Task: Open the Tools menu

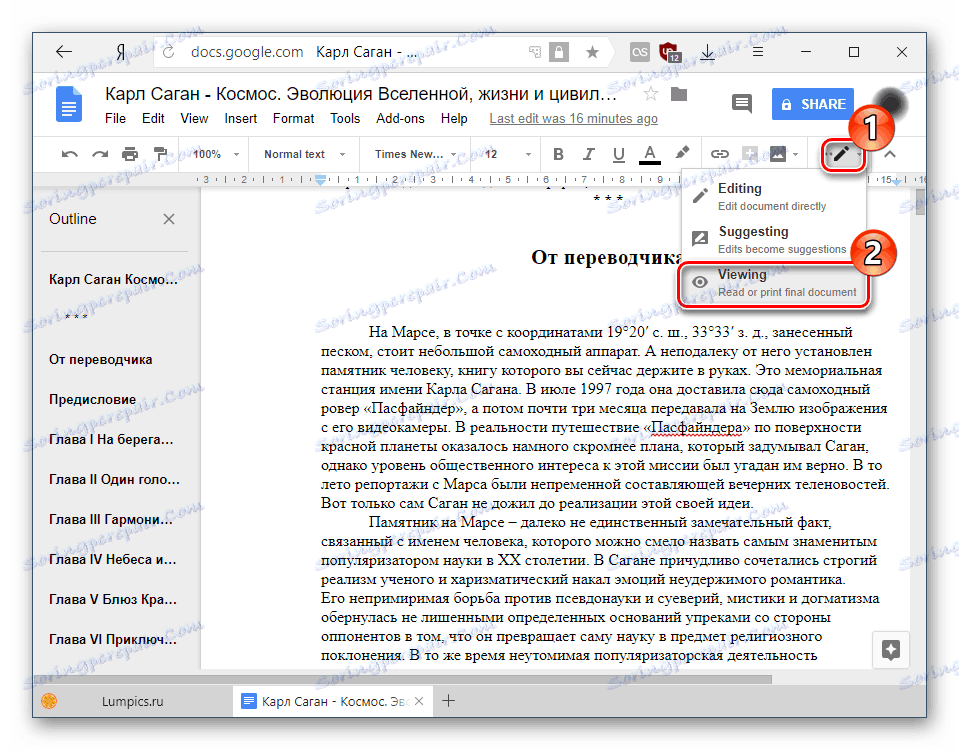Action: click(x=345, y=119)
